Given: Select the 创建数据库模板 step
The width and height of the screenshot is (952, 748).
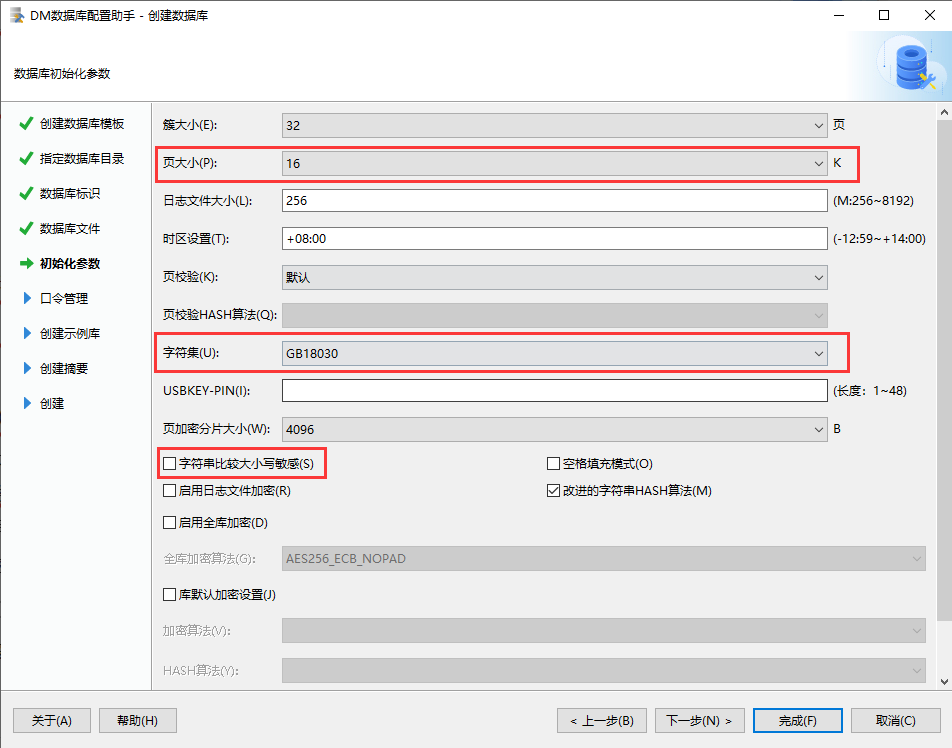Looking at the screenshot, I should click(x=82, y=124).
